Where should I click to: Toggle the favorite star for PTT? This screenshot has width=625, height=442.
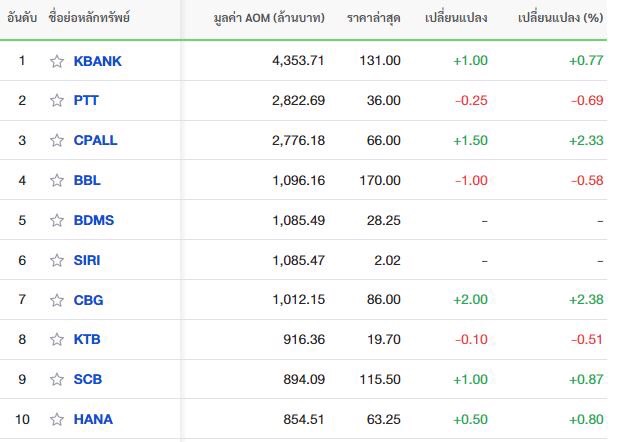[57, 100]
